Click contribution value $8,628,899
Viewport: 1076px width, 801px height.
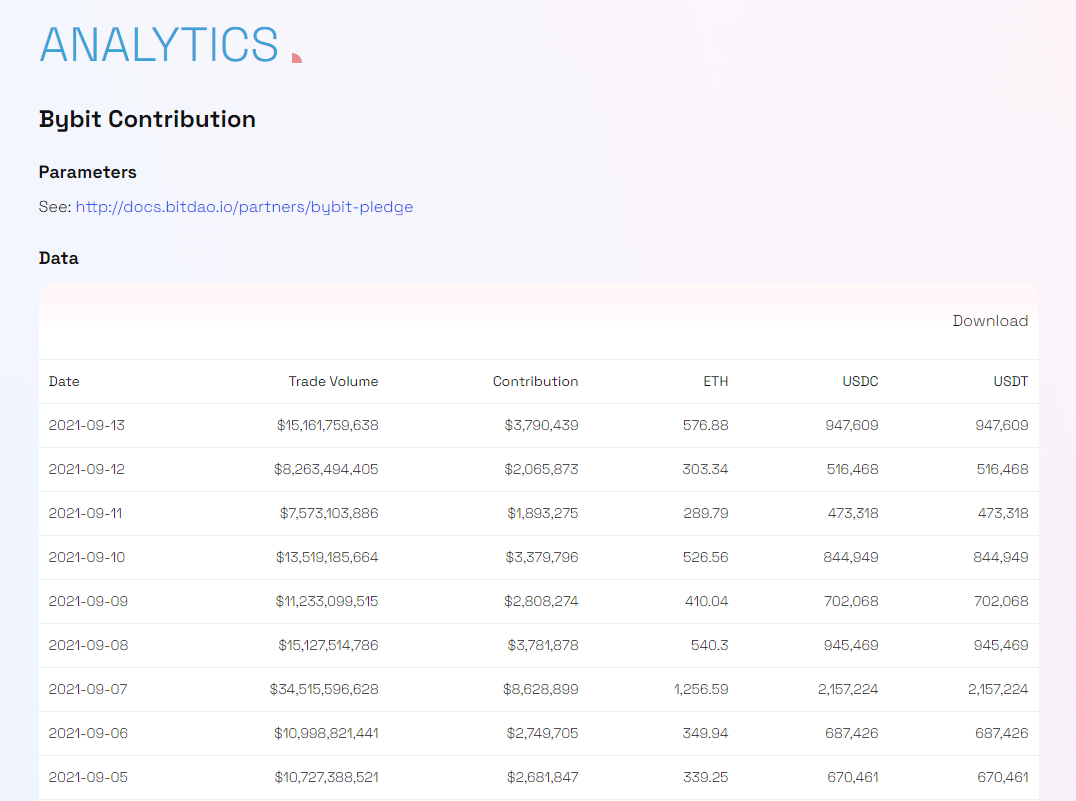point(541,689)
